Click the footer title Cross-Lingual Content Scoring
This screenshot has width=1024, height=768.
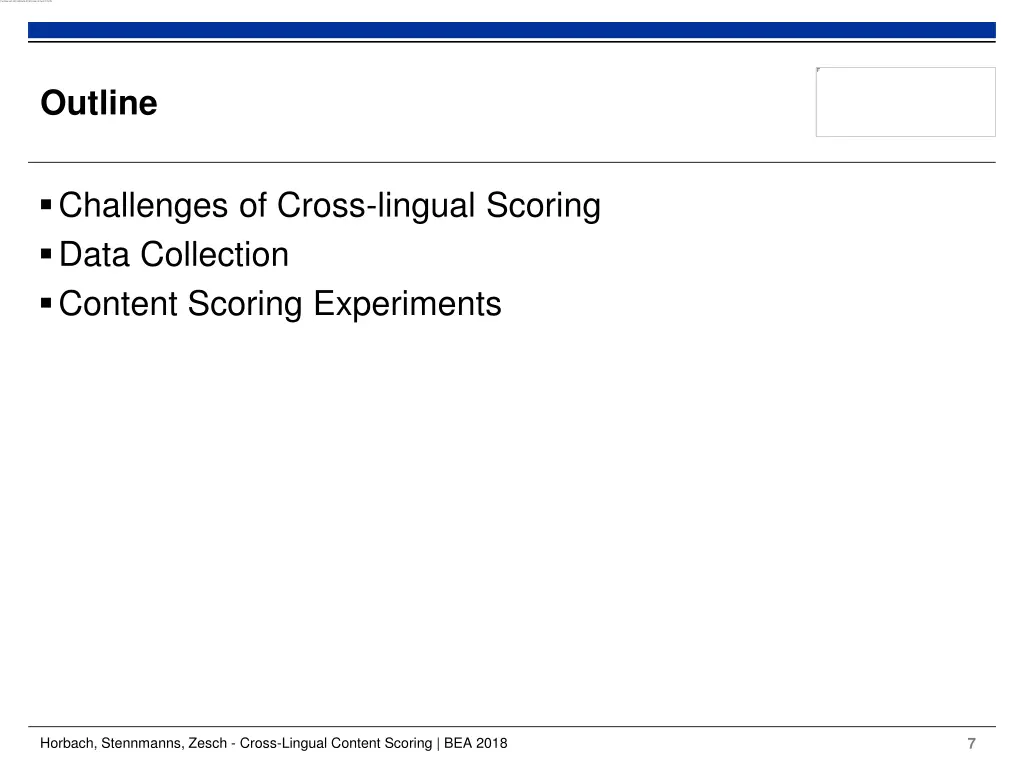336,743
